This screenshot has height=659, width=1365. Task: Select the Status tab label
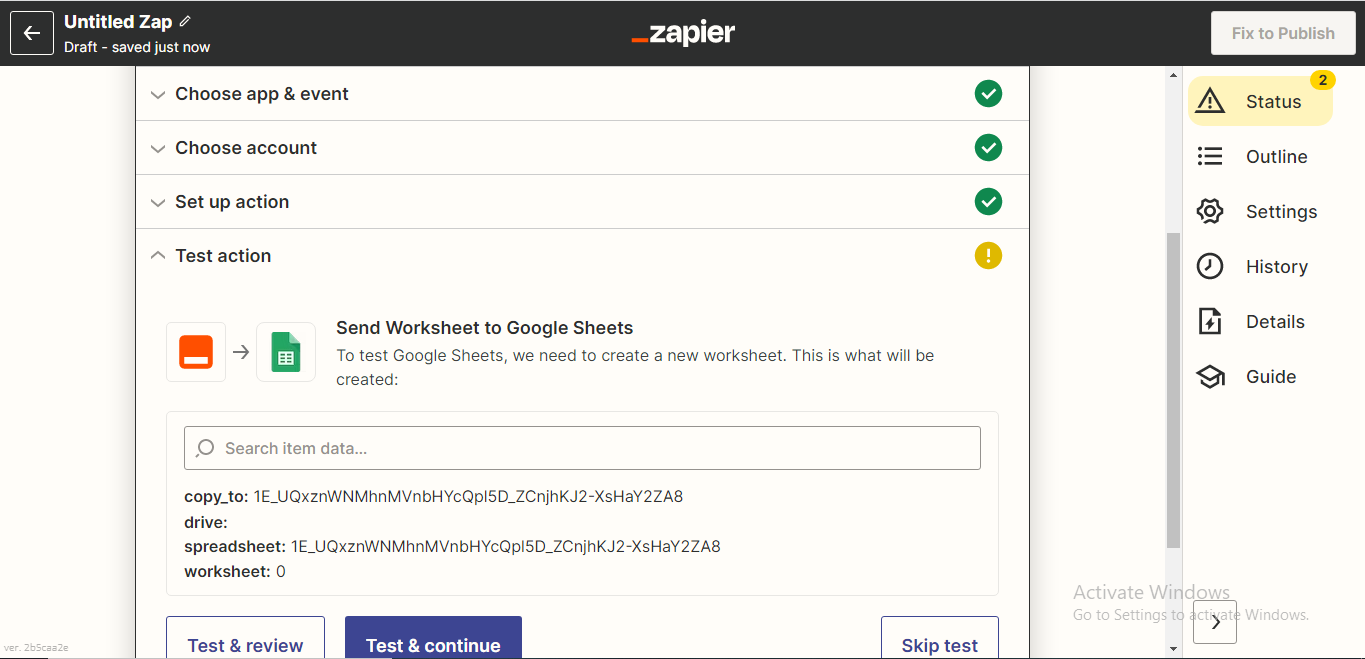coord(1273,102)
